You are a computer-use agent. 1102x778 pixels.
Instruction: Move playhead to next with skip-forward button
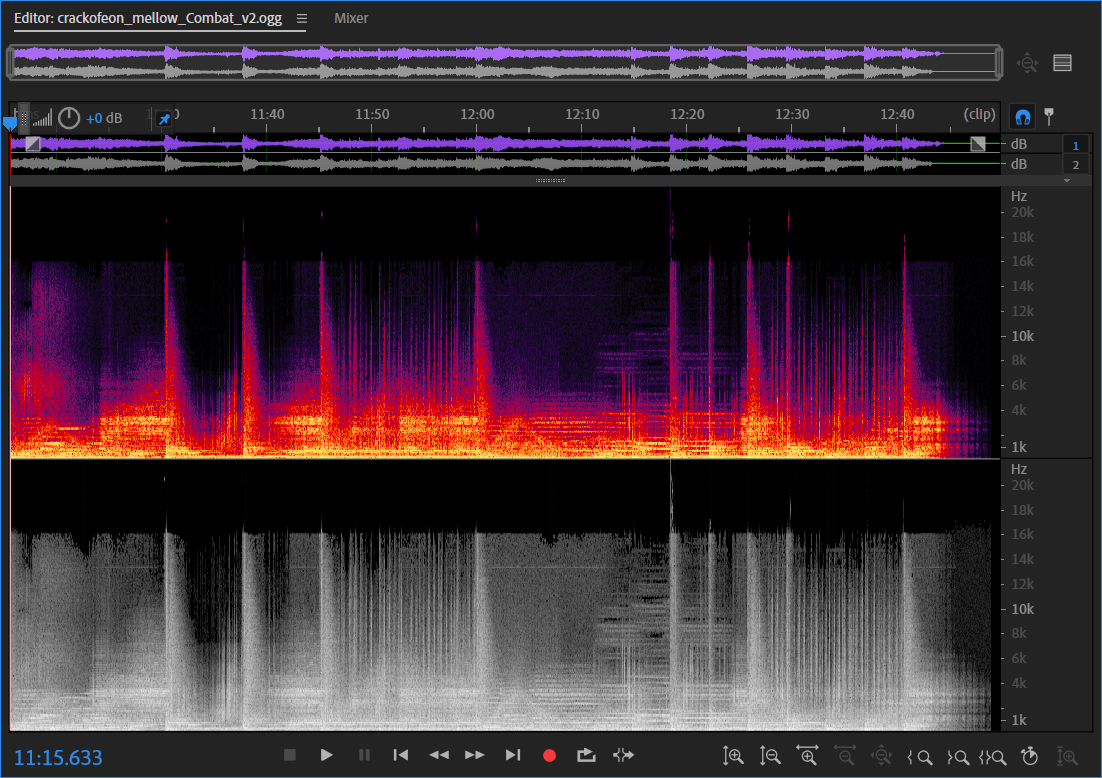[513, 756]
